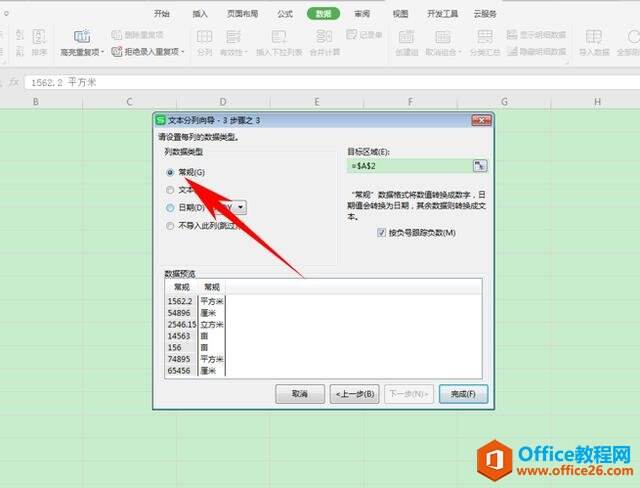640x488 pixels.
Task: Select the 常规(G) radio button
Action: [x=170, y=172]
